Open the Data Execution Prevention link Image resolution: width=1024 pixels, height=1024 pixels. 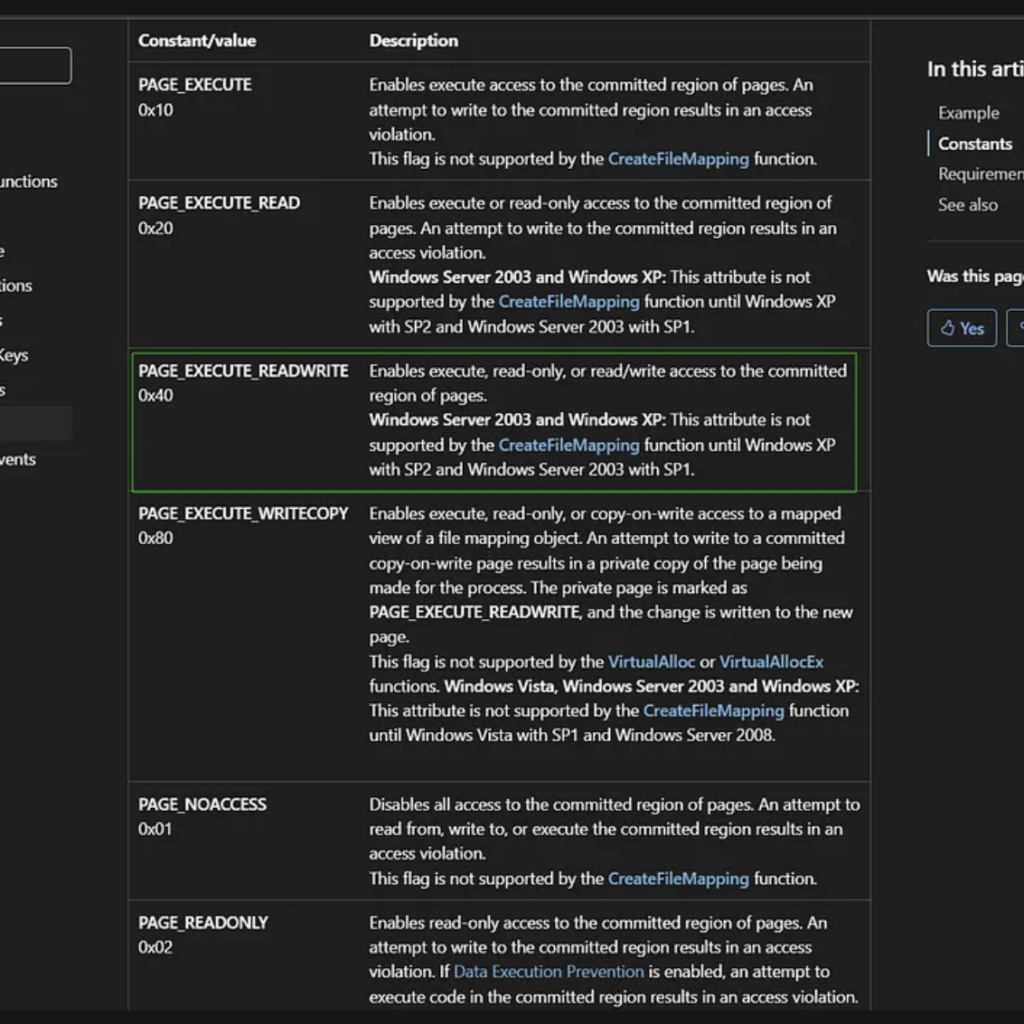(x=548, y=972)
